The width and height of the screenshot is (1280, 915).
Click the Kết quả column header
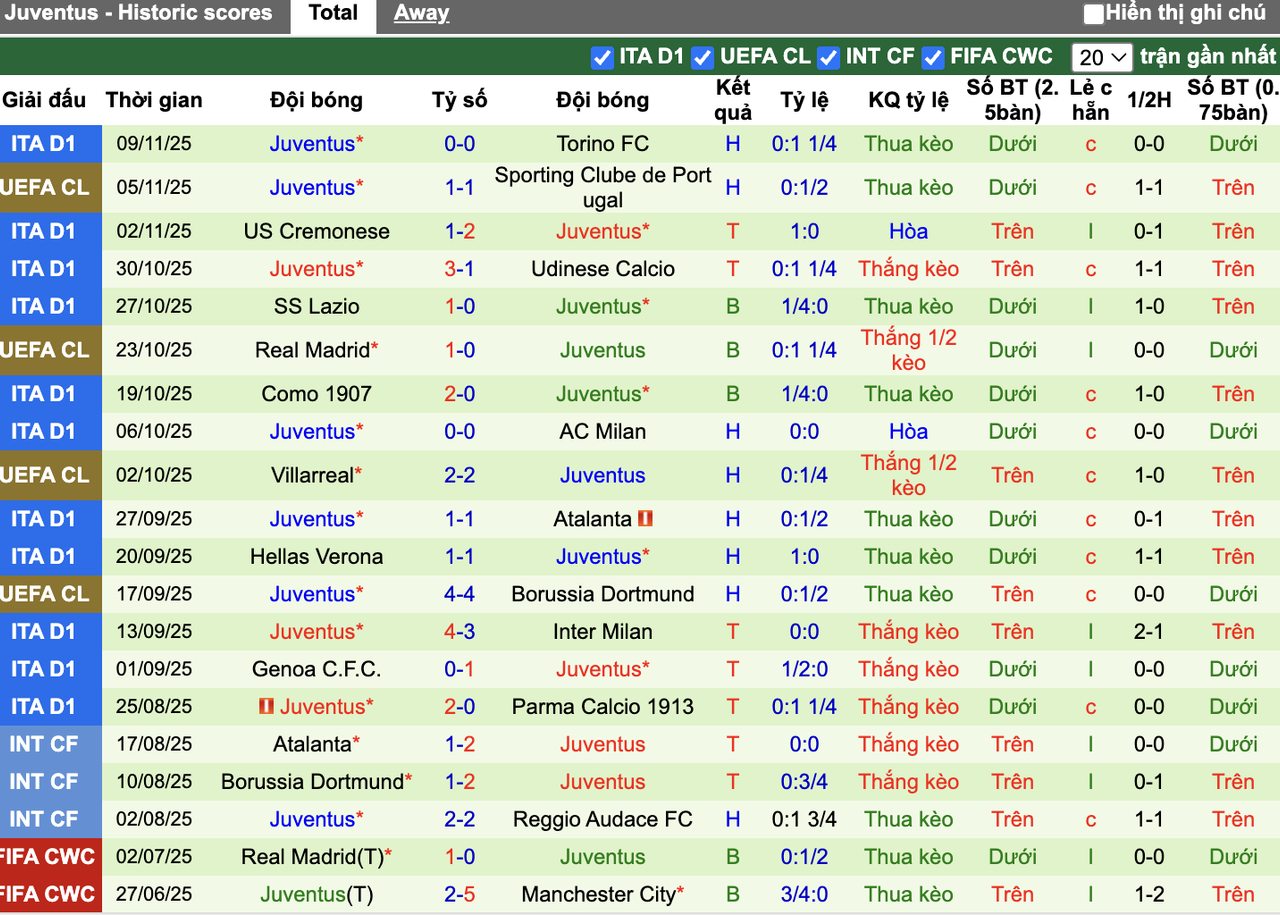pyautogui.click(x=733, y=100)
